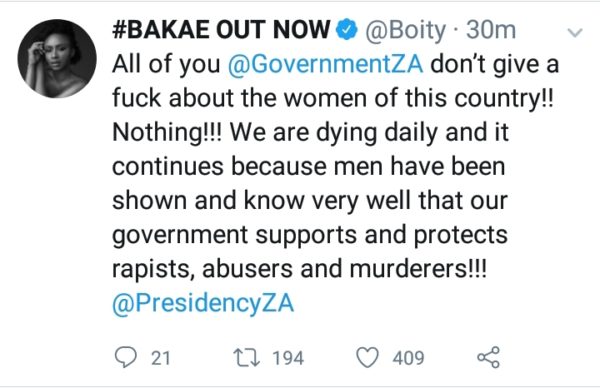600x388 pixels.
Task: Open the blue verified badge
Action: [347, 30]
